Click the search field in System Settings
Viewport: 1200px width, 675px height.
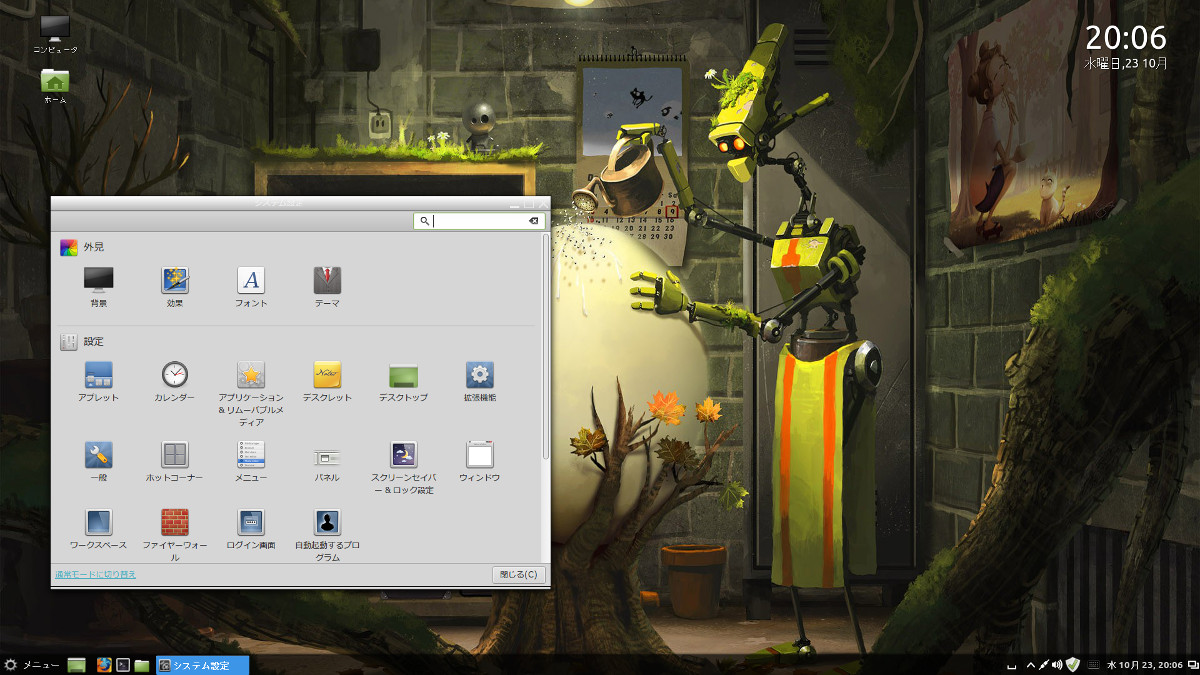coord(479,221)
